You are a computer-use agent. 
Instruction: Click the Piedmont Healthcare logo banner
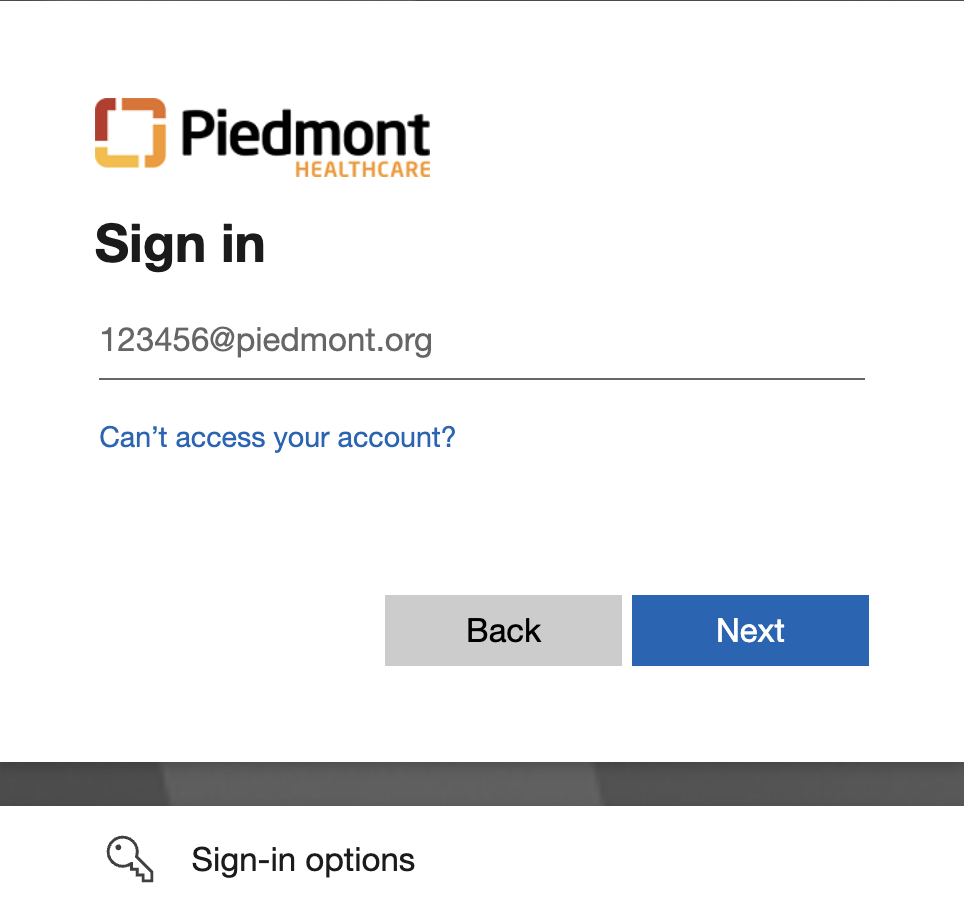[262, 138]
